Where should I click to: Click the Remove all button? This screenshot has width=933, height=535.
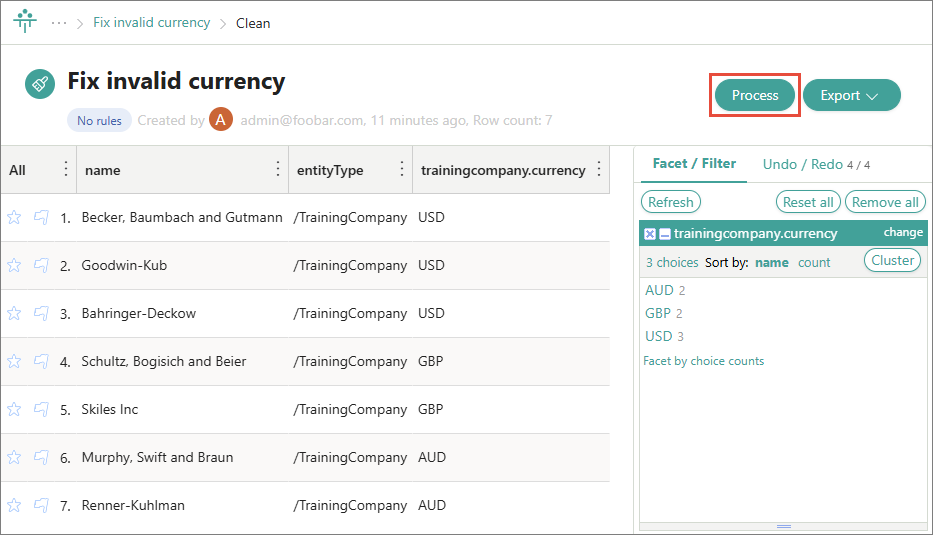click(885, 202)
